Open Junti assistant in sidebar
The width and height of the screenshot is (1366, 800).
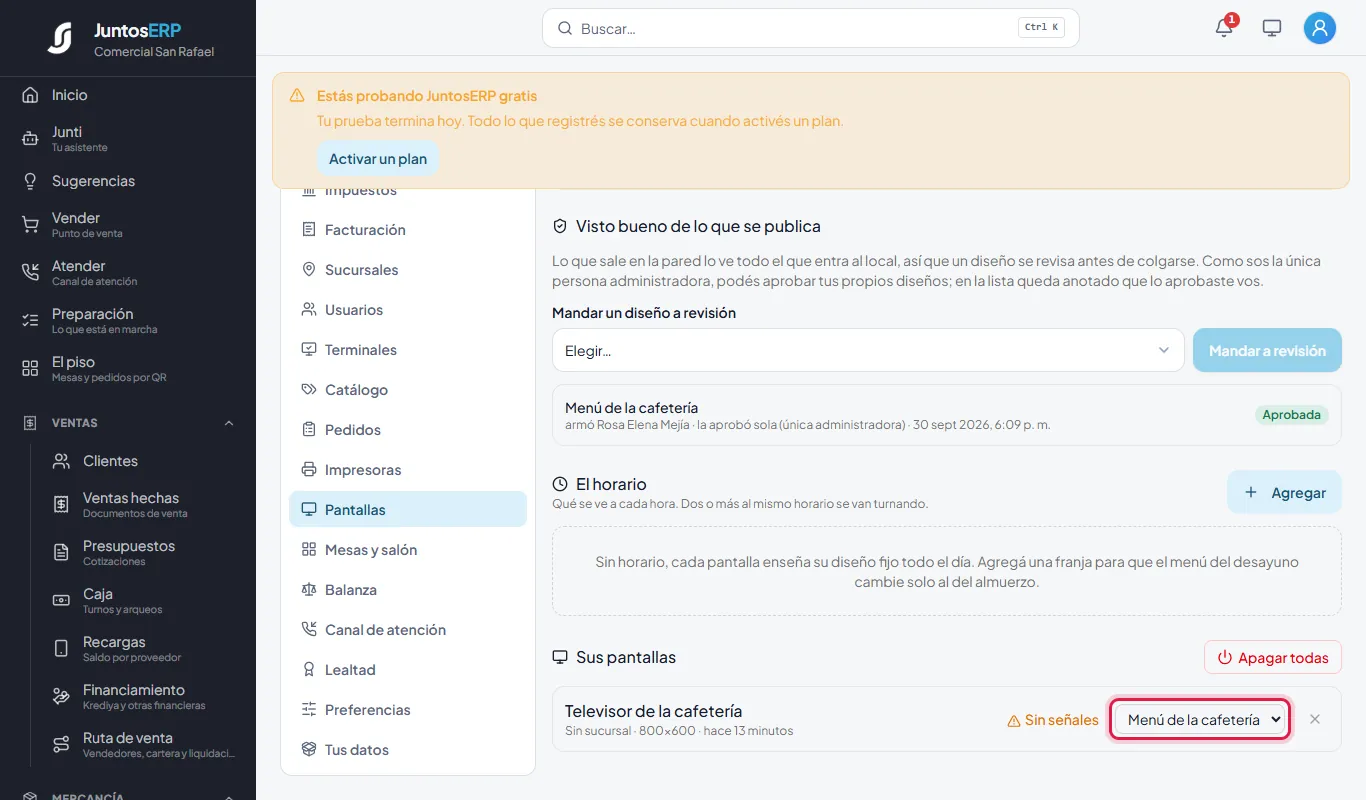pyautogui.click(x=128, y=139)
